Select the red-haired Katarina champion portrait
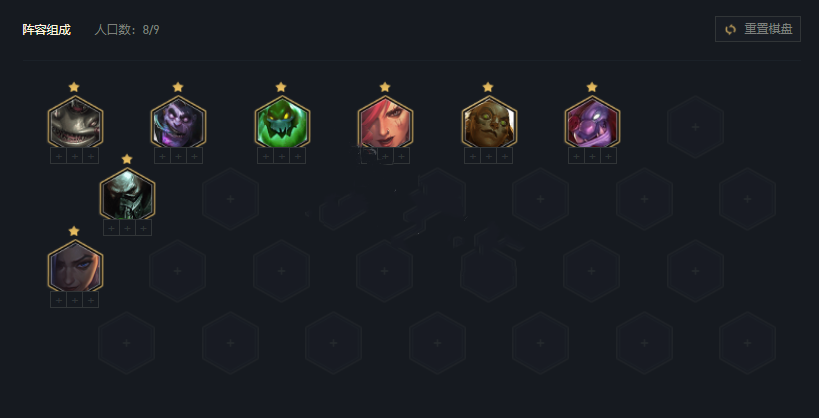 pos(385,122)
